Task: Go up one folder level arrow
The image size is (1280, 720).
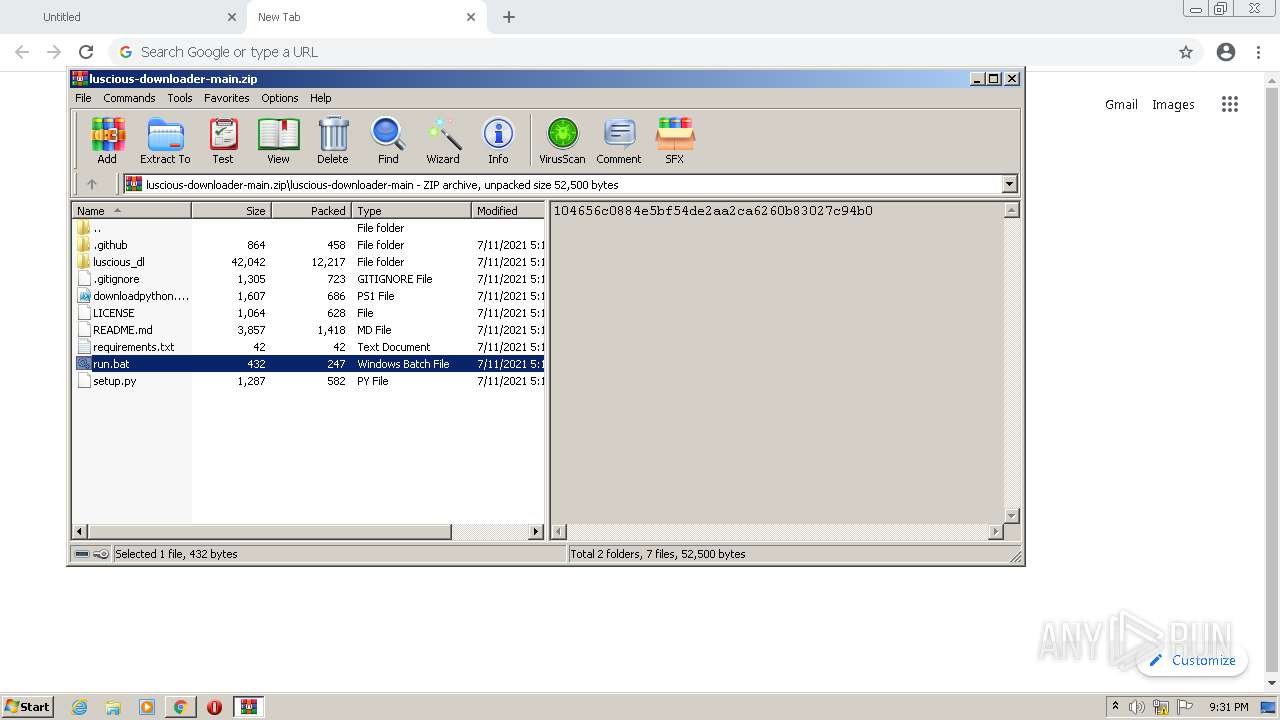Action: [92, 184]
